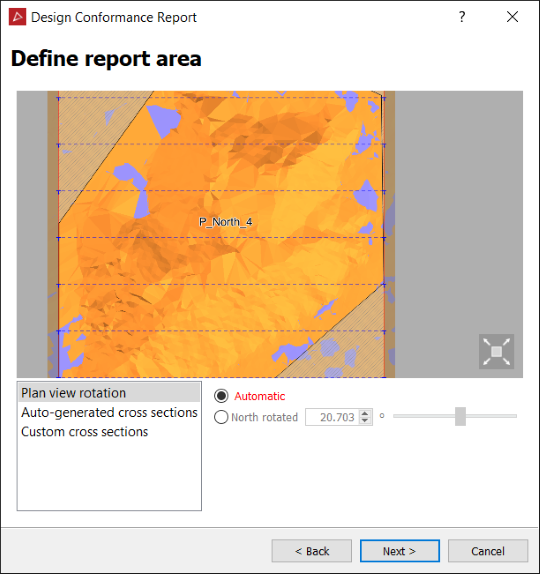The image size is (540, 574).
Task: Select the North rotated radio button
Action: (221, 417)
